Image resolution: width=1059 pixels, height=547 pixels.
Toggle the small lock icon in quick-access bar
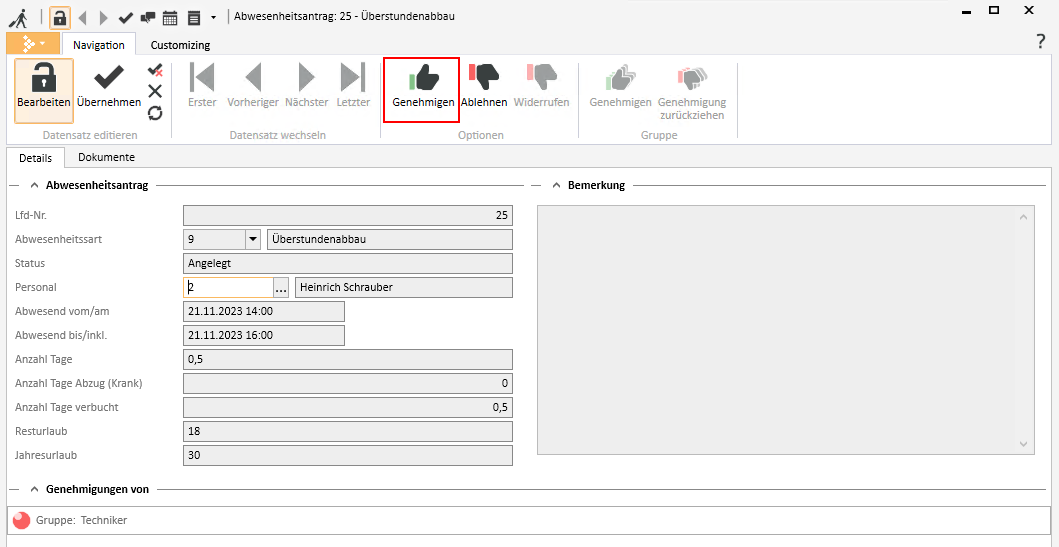[59, 17]
